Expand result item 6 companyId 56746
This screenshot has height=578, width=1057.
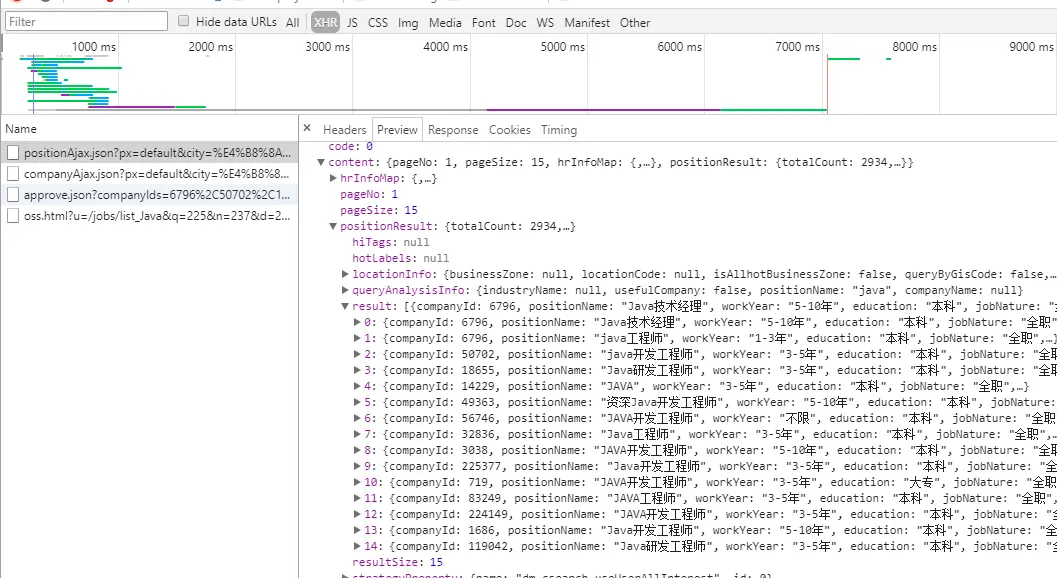pos(357,418)
